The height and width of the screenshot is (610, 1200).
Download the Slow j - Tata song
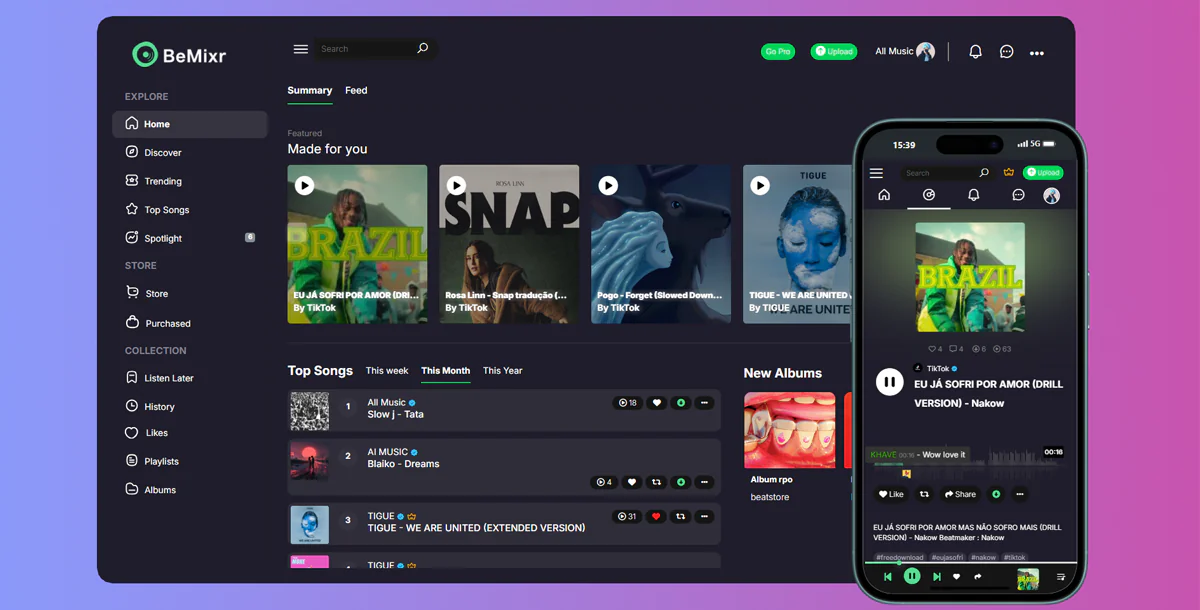(x=680, y=403)
